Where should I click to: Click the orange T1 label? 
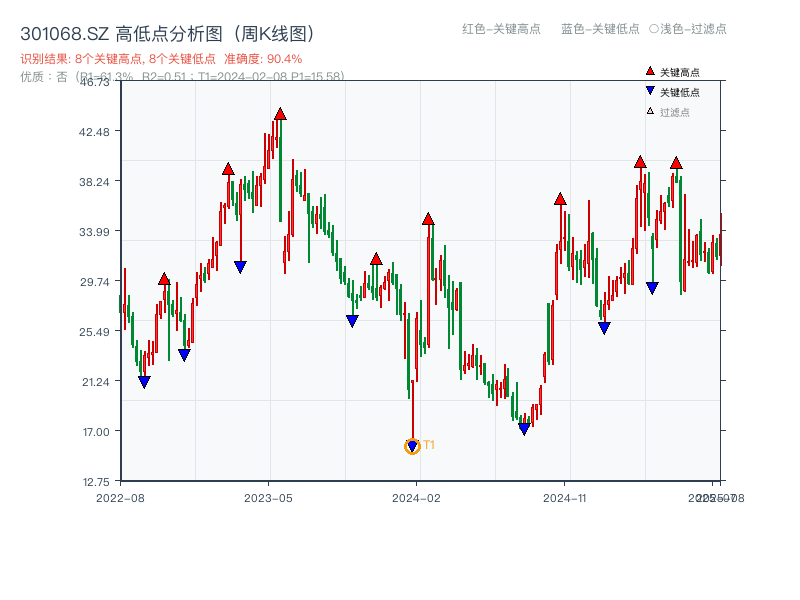coord(429,445)
